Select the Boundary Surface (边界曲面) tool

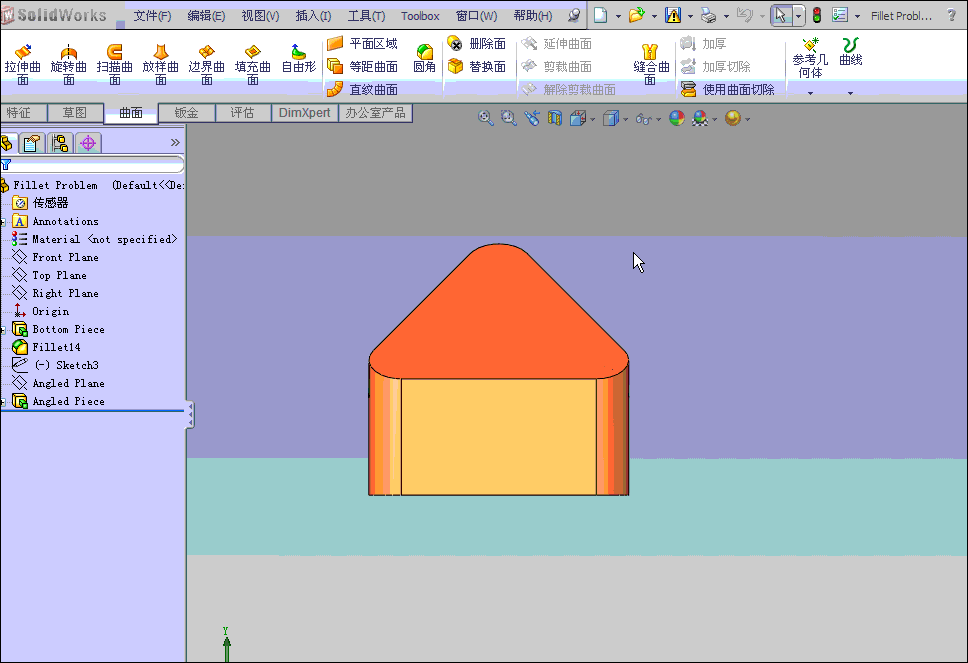pos(207,64)
